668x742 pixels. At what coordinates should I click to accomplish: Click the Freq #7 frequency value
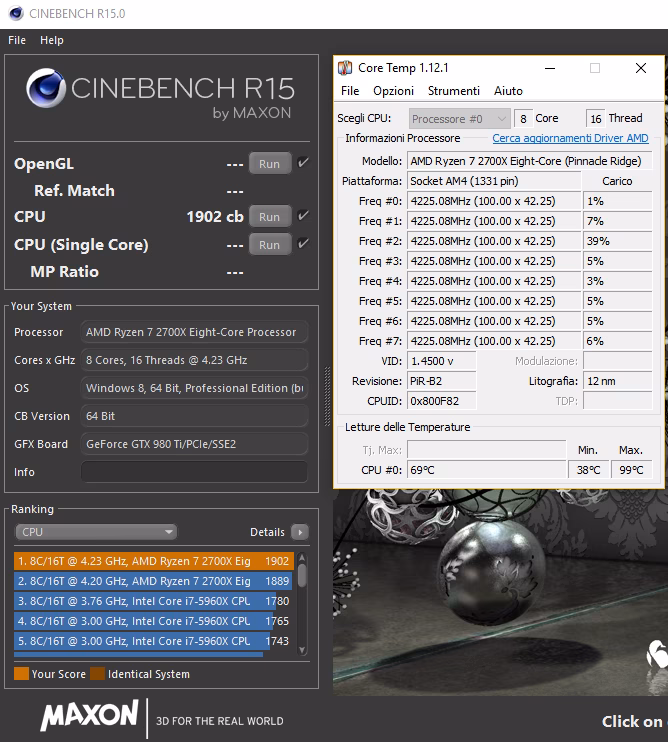coord(494,341)
